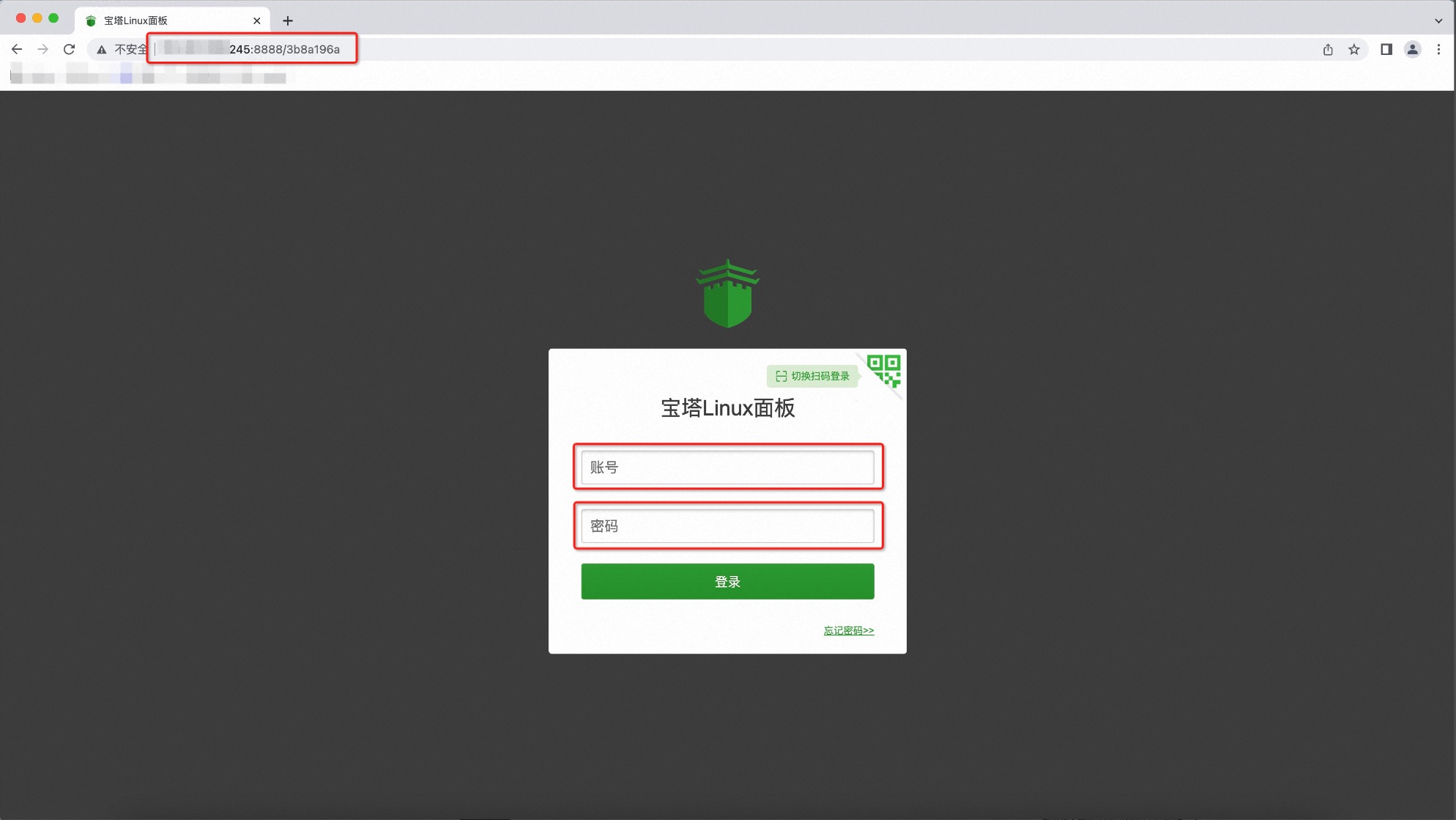Image resolution: width=1456 pixels, height=820 pixels.
Task: Click the 切换扫码登录 label
Action: tap(813, 376)
